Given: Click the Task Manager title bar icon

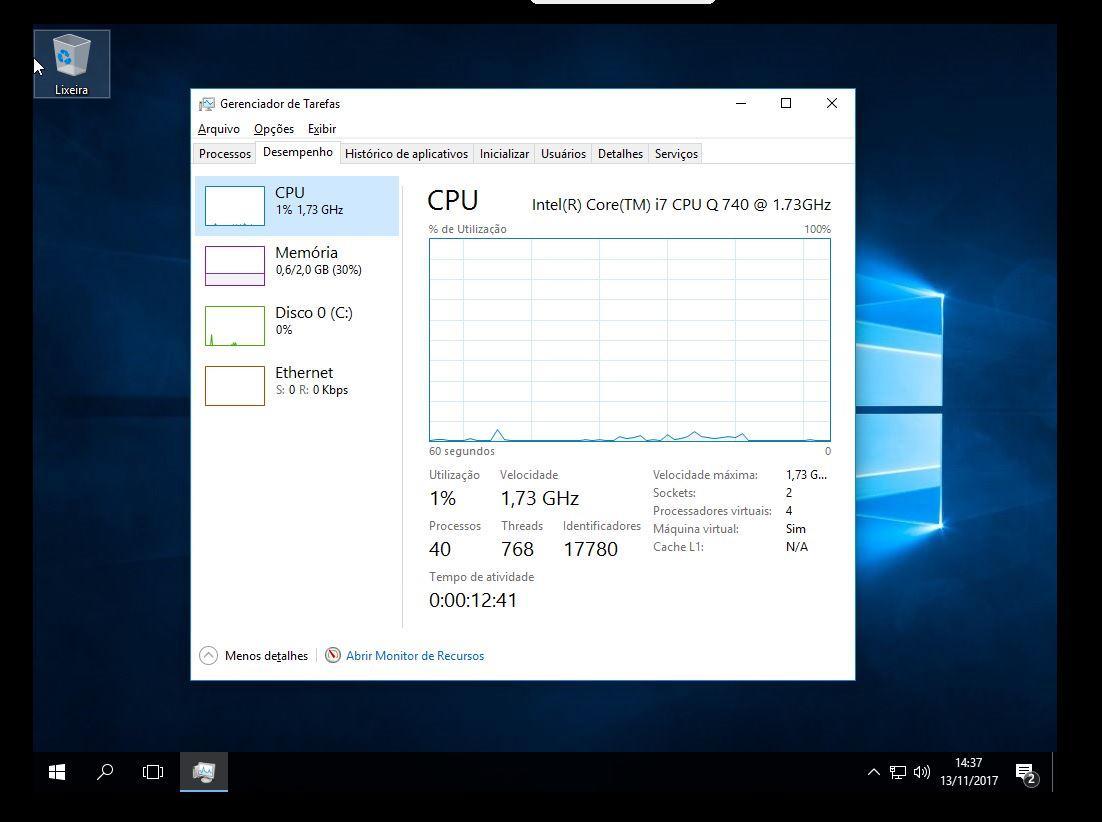Looking at the screenshot, I should [207, 104].
